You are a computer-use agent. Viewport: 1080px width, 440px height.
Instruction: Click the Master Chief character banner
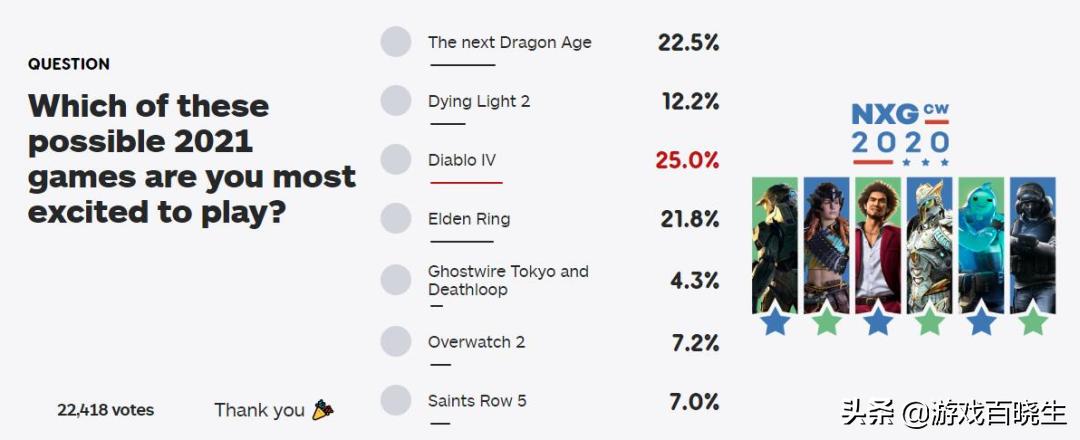pos(775,245)
